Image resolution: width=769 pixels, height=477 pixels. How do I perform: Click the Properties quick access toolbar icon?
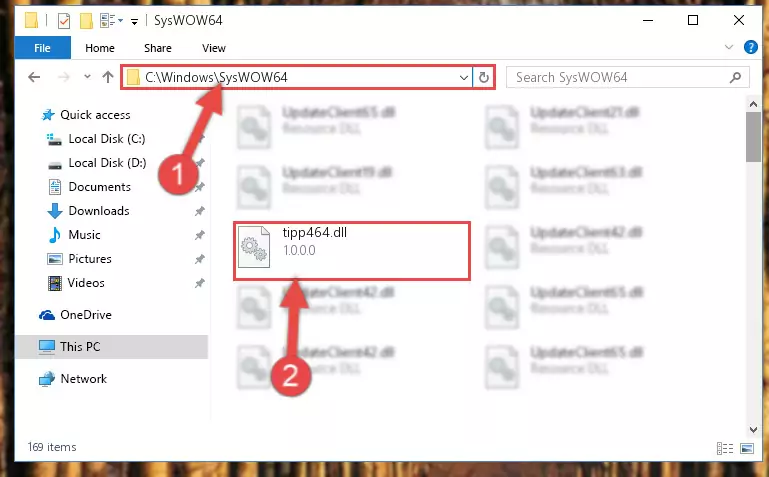[x=64, y=21]
